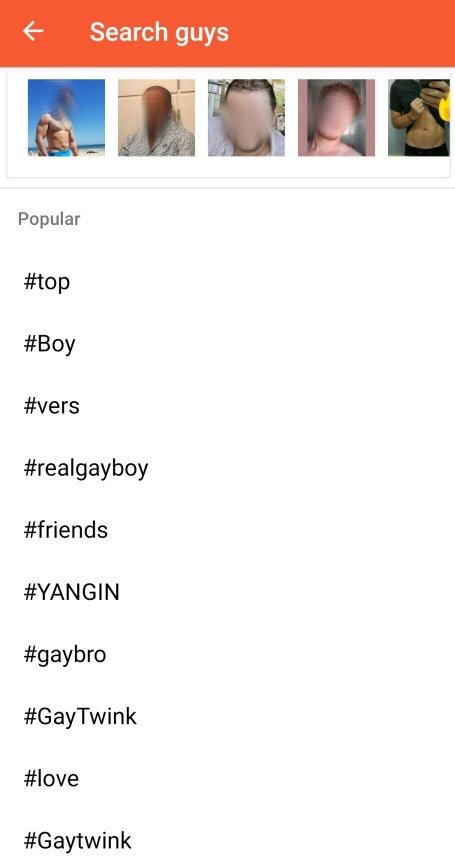The height and width of the screenshot is (865, 455).
Task: Open the third profile thumbnail
Action: point(247,118)
